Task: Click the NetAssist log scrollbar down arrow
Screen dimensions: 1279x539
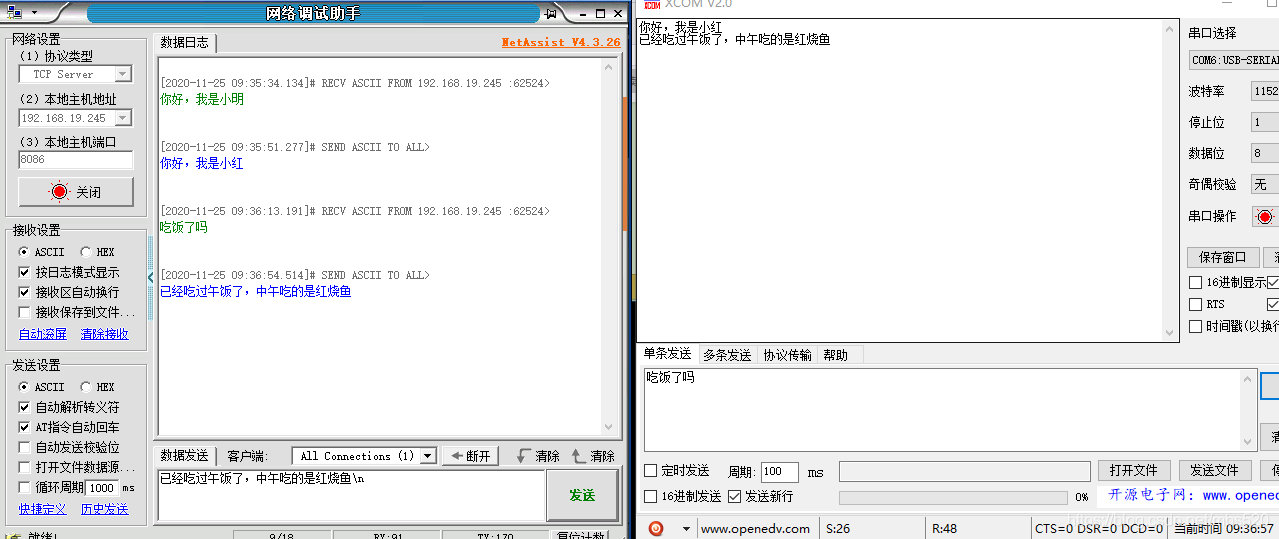Action: tap(609, 426)
